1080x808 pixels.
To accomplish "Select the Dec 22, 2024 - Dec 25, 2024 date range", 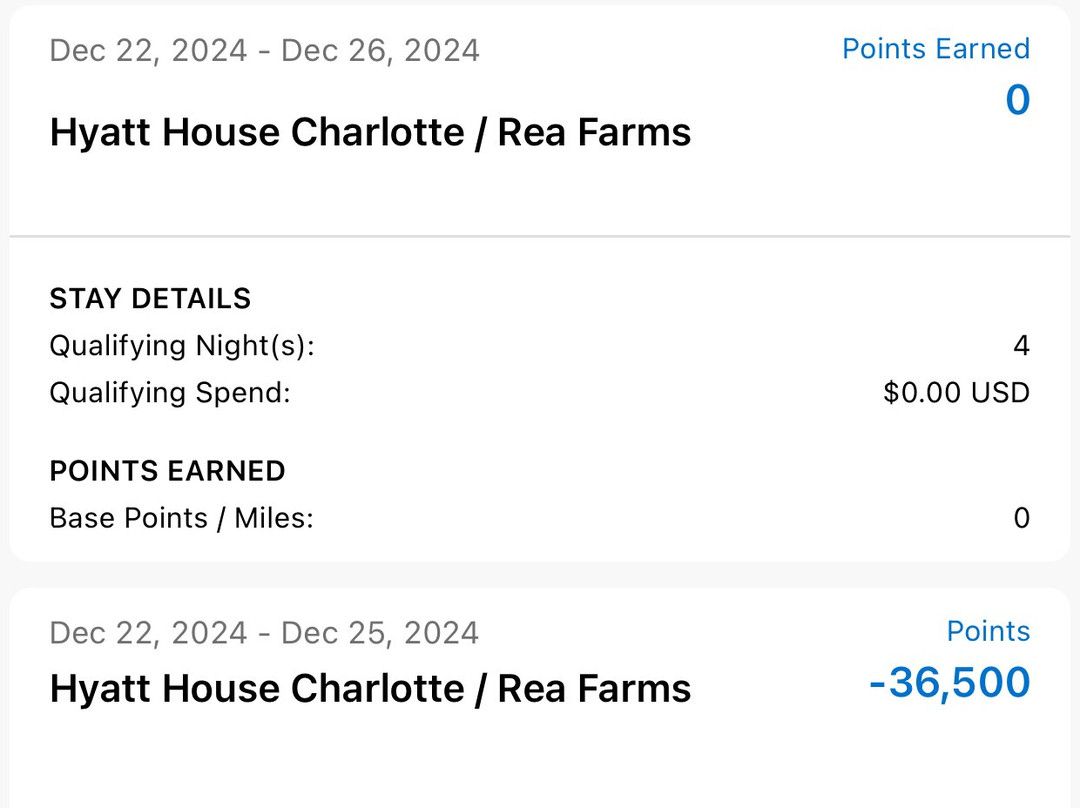I will pyautogui.click(x=264, y=632).
